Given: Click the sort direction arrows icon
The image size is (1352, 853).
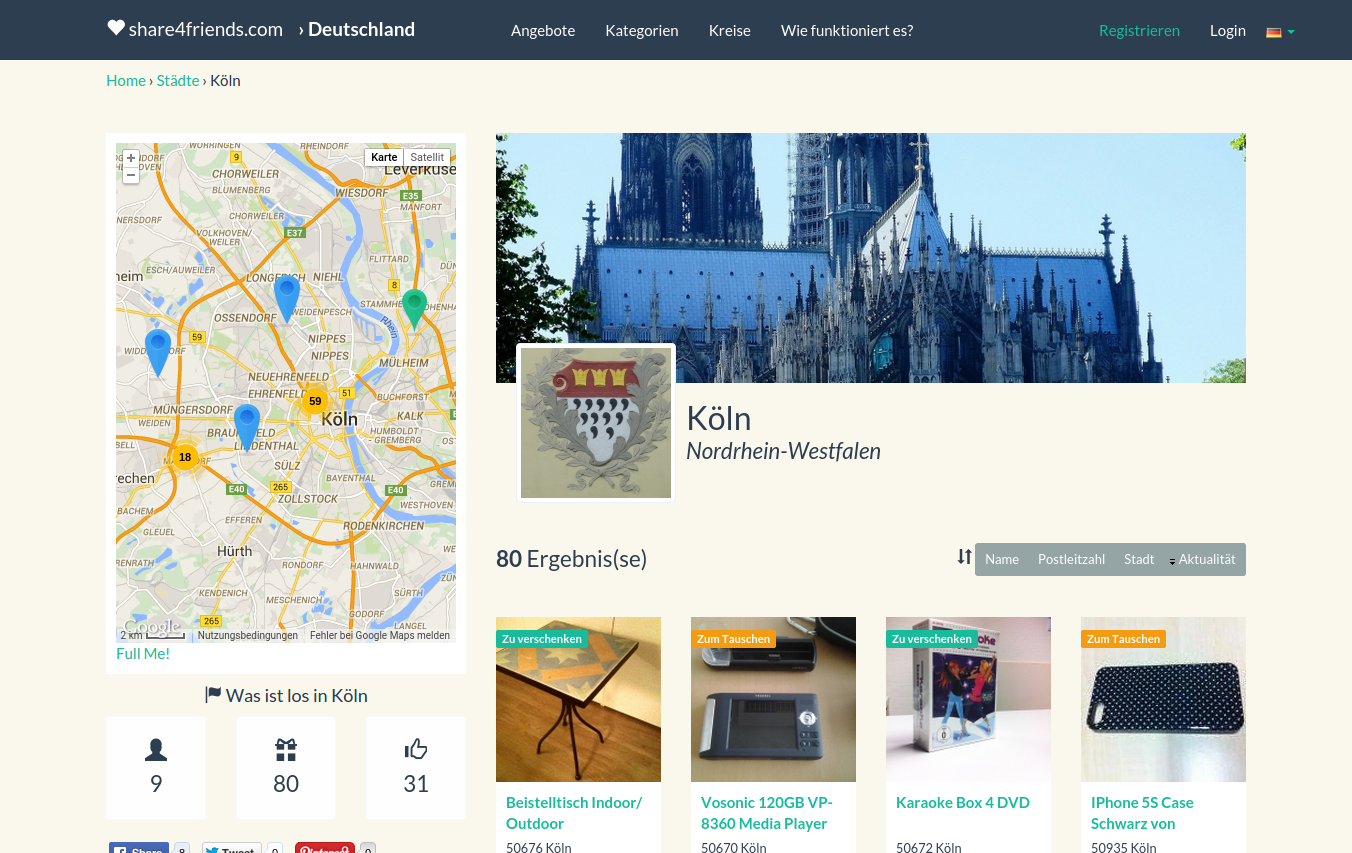Looking at the screenshot, I should [x=964, y=557].
